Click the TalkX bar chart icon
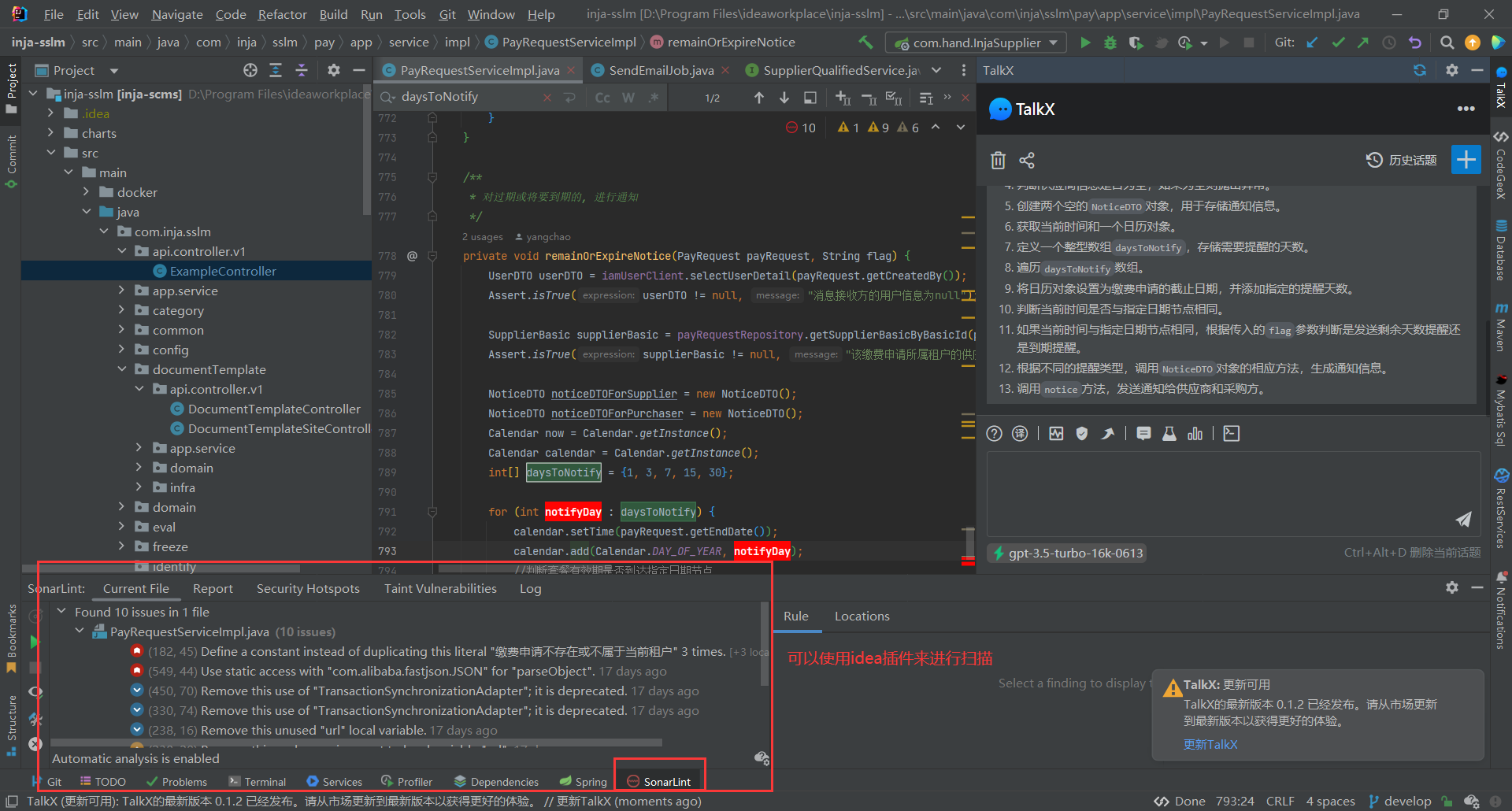The height and width of the screenshot is (811, 1512). click(1195, 434)
